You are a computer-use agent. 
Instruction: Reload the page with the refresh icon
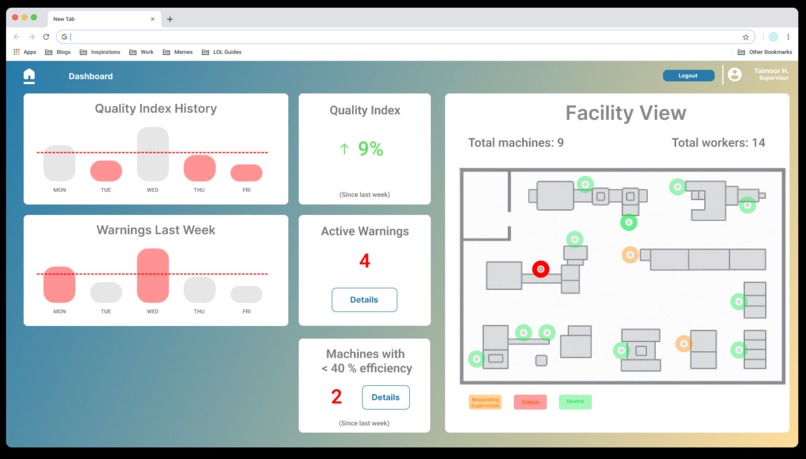[46, 37]
